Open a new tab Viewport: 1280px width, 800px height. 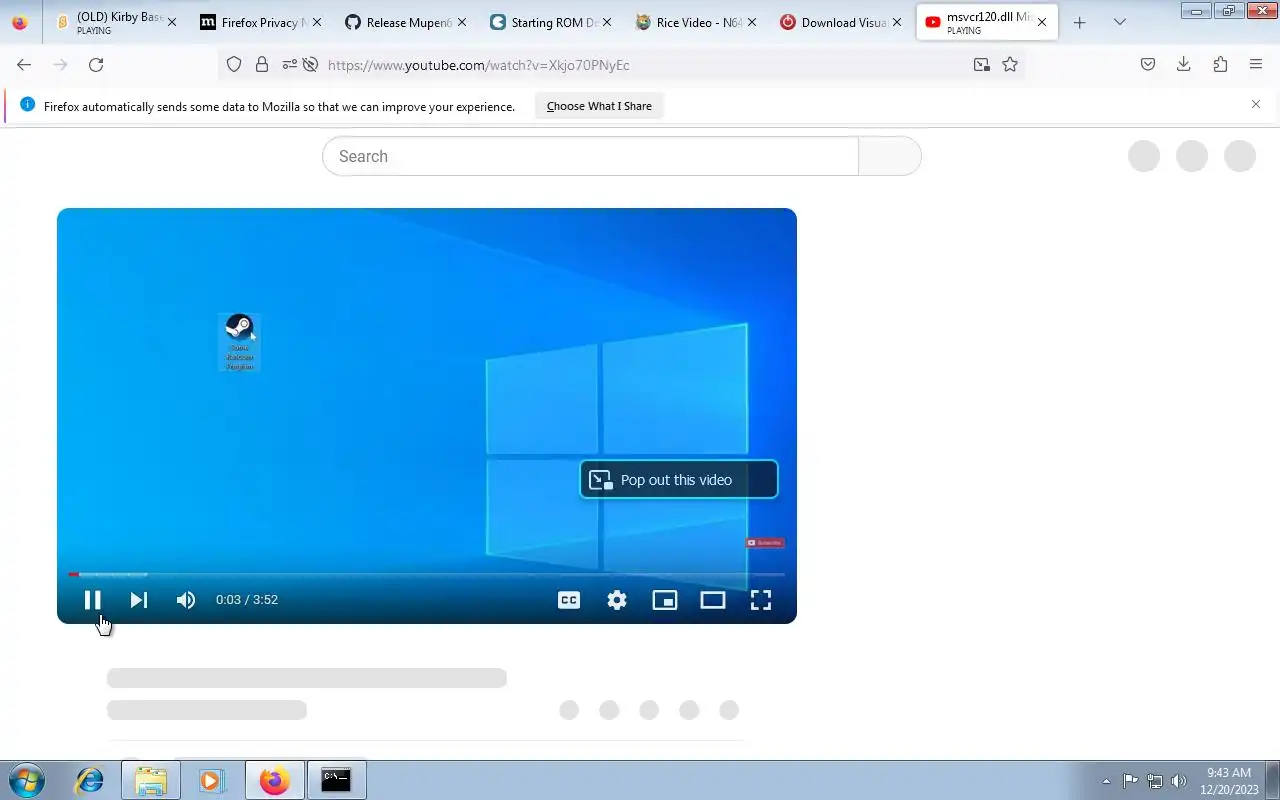[1079, 22]
